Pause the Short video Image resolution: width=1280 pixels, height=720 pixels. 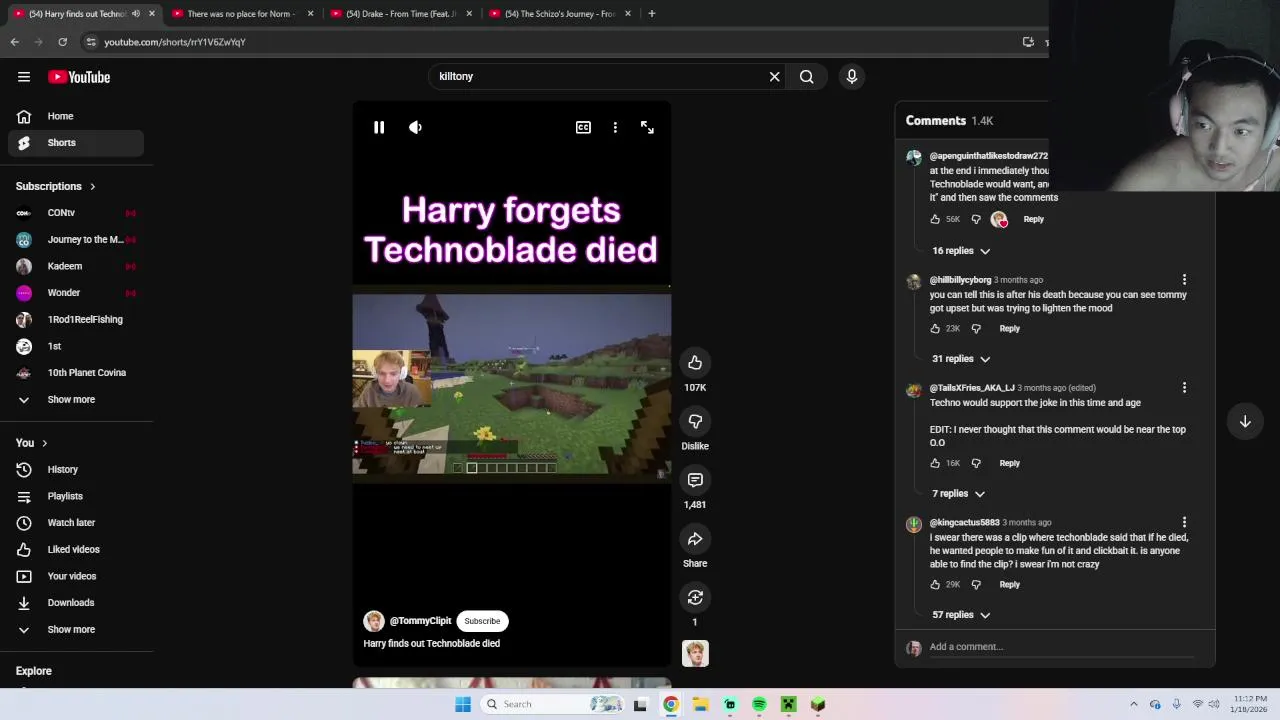[x=379, y=127]
